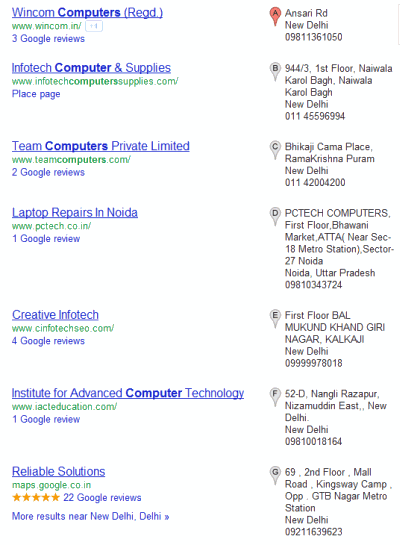Click map marker F for Nangli Razapur
400x545 pixels.
[275, 397]
